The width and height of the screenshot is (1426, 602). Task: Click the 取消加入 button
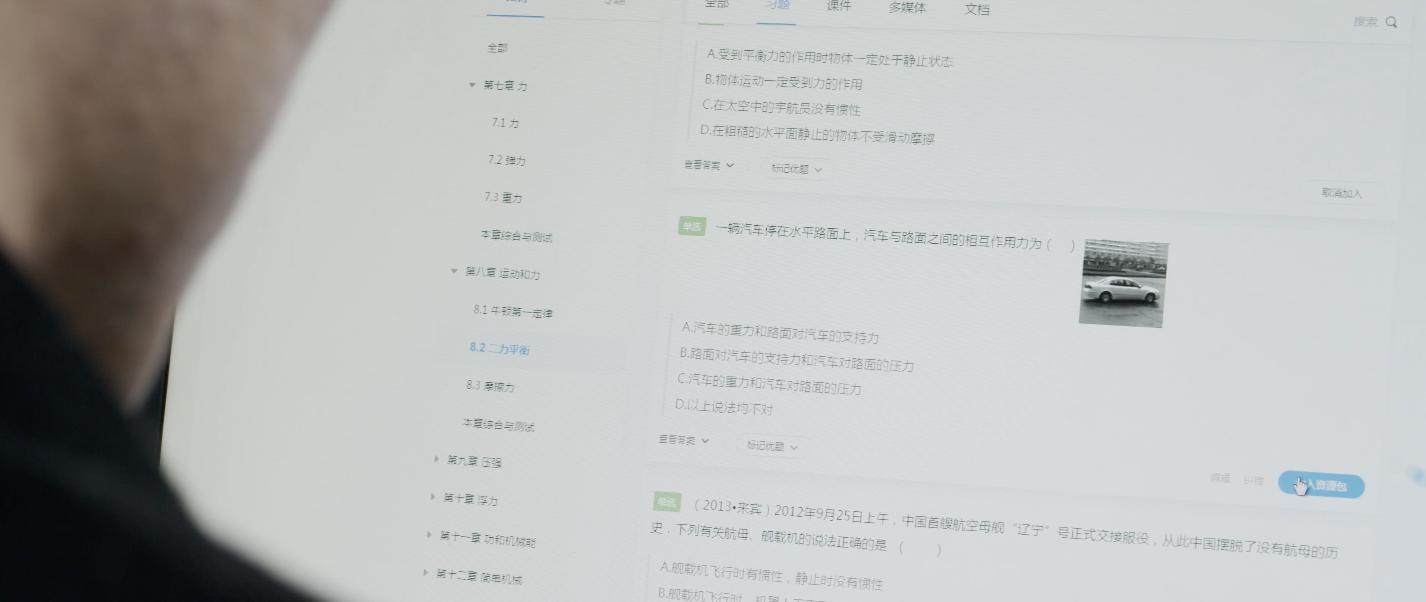click(x=1341, y=193)
